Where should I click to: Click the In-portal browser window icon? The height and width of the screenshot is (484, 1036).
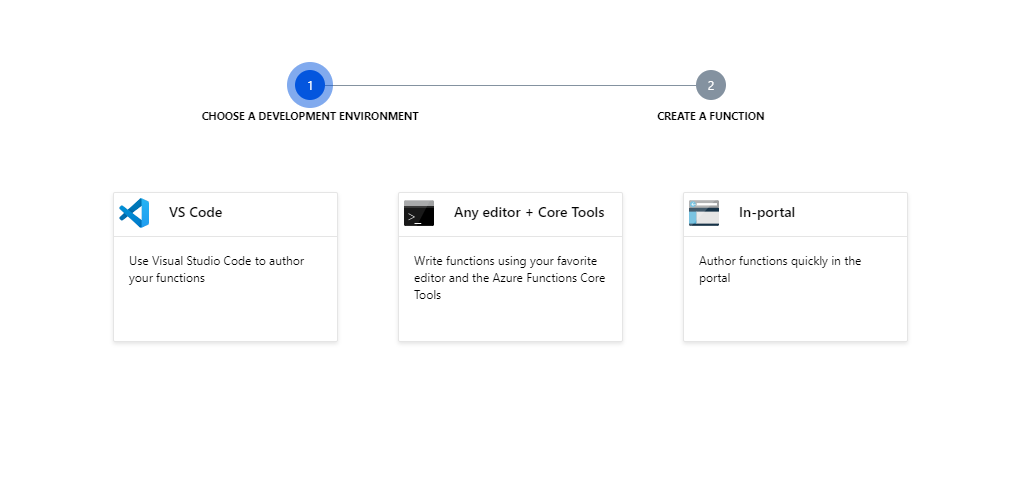(x=704, y=213)
